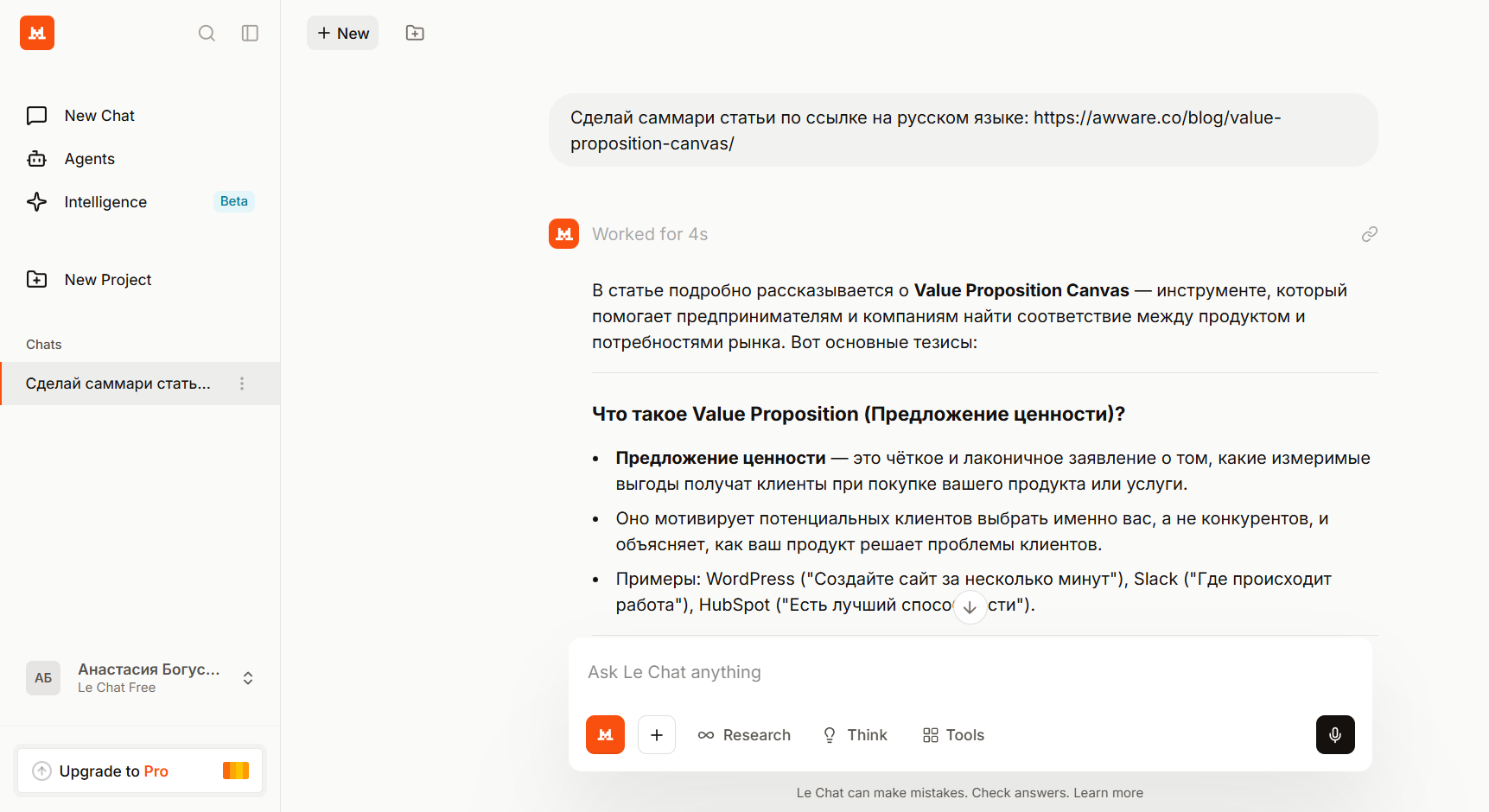Expand the account switcher menu
This screenshot has height=812, width=1489.
[x=248, y=678]
